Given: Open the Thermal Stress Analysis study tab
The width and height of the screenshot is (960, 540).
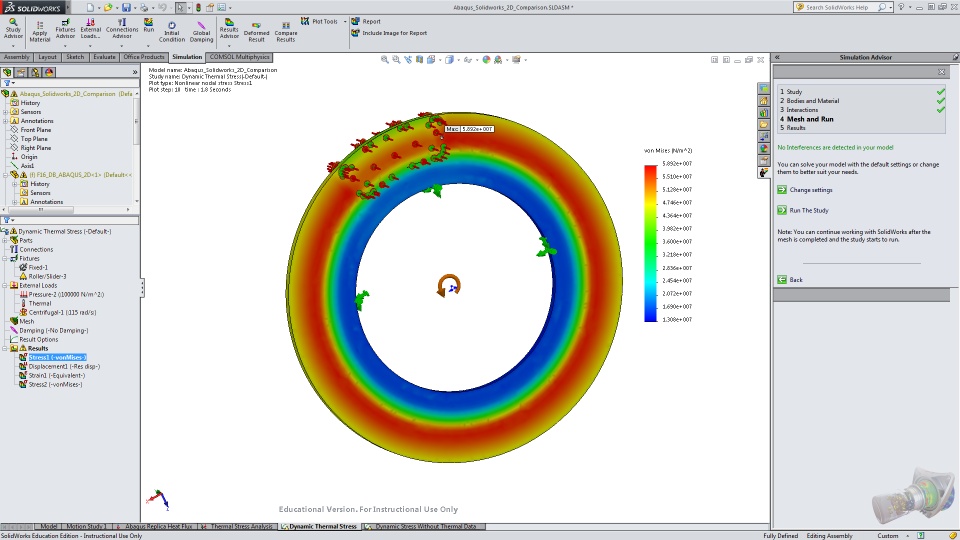Looking at the screenshot, I should [238, 527].
